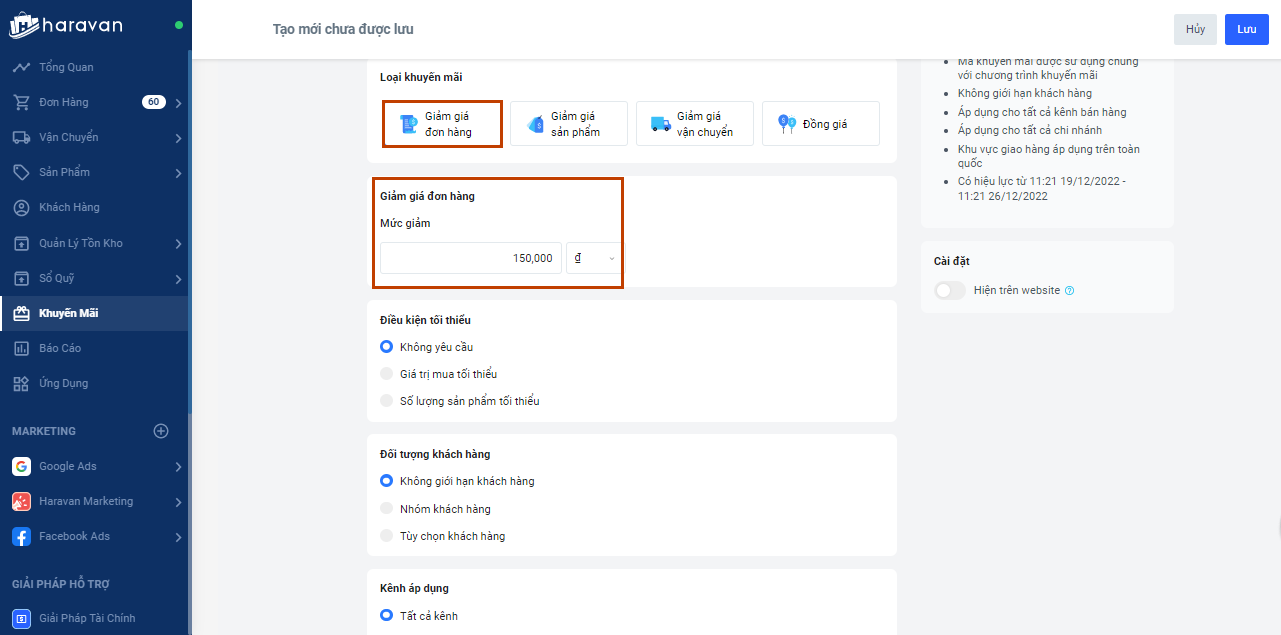The width and height of the screenshot is (1281, 635).
Task: Expand the Sản Phẩm submenu arrow
Action: point(178,173)
